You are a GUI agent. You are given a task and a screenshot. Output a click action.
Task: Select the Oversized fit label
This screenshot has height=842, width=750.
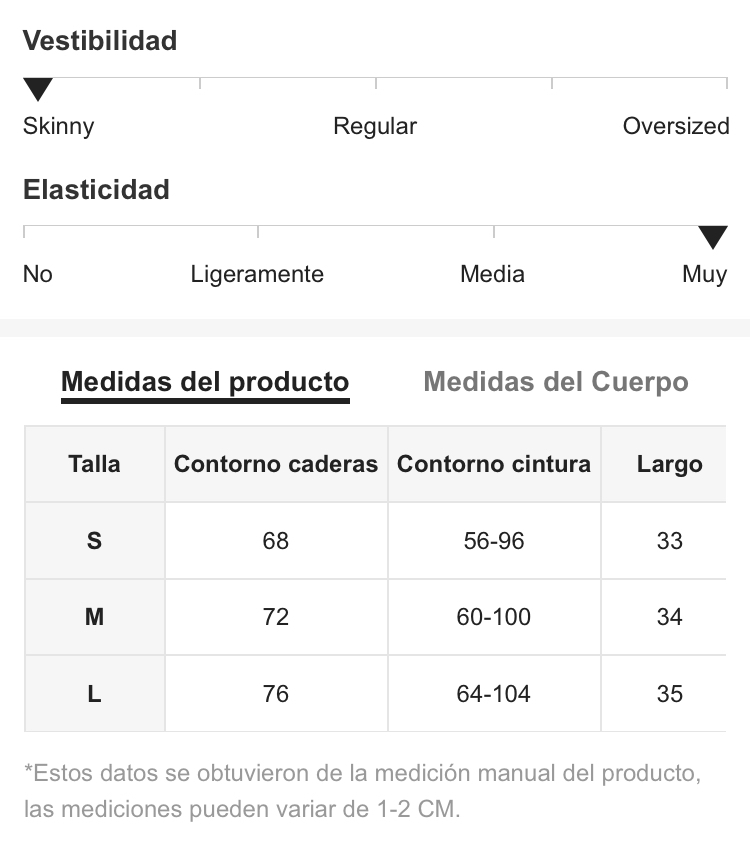pos(676,126)
